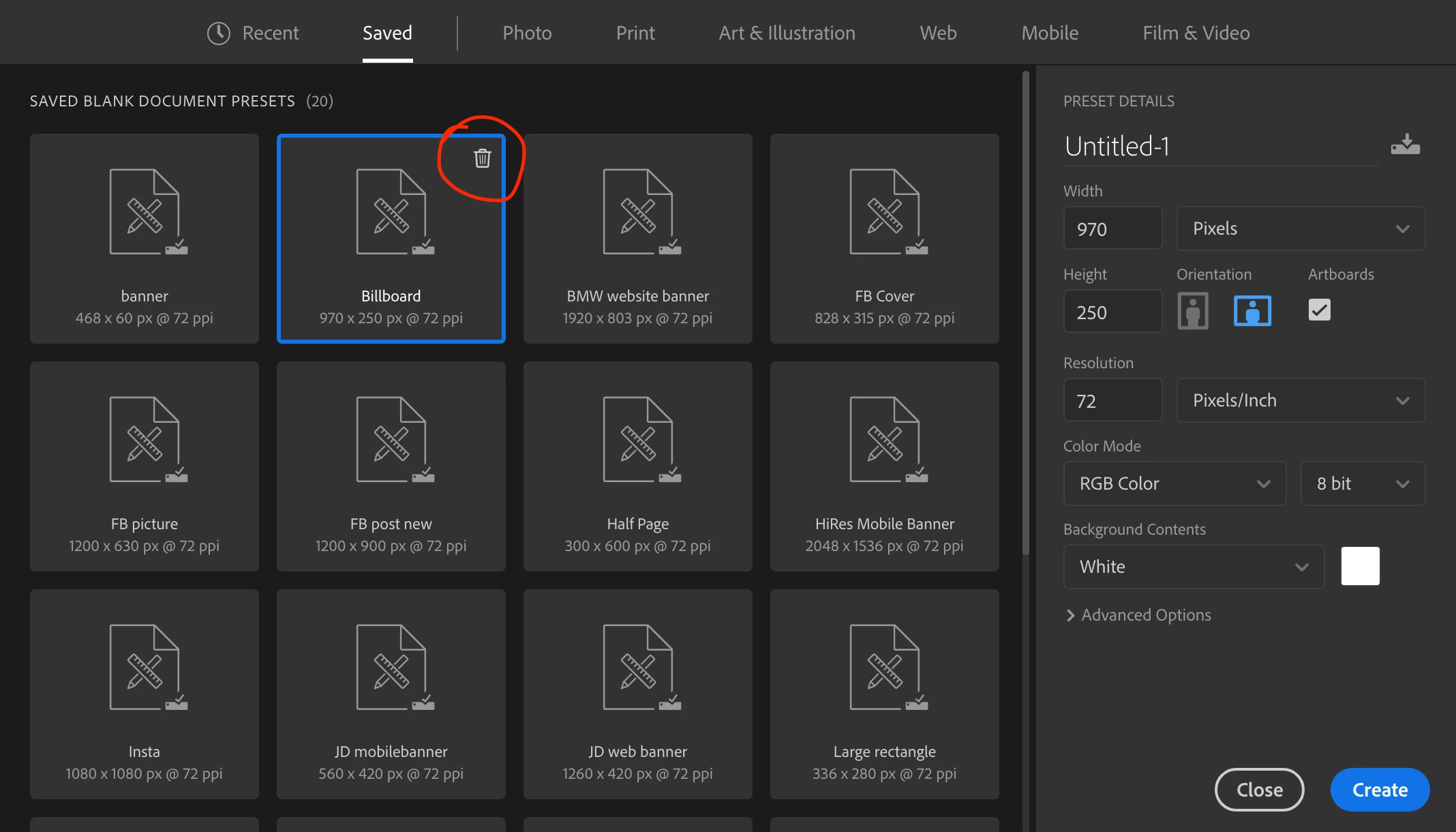
Task: Choose the FB Cover preset icon
Action: [x=885, y=212]
